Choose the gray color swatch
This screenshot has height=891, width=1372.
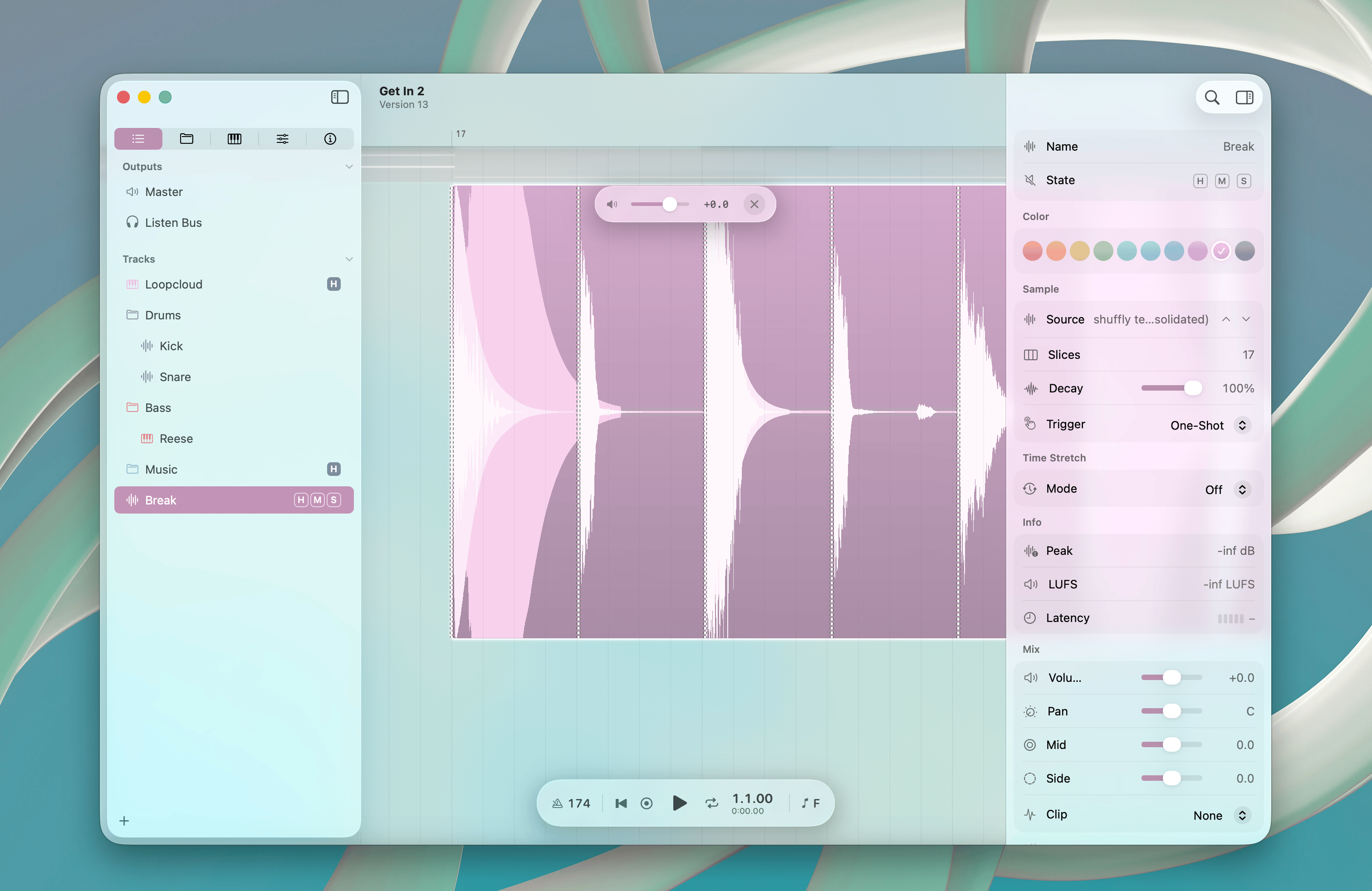pyautogui.click(x=1245, y=251)
